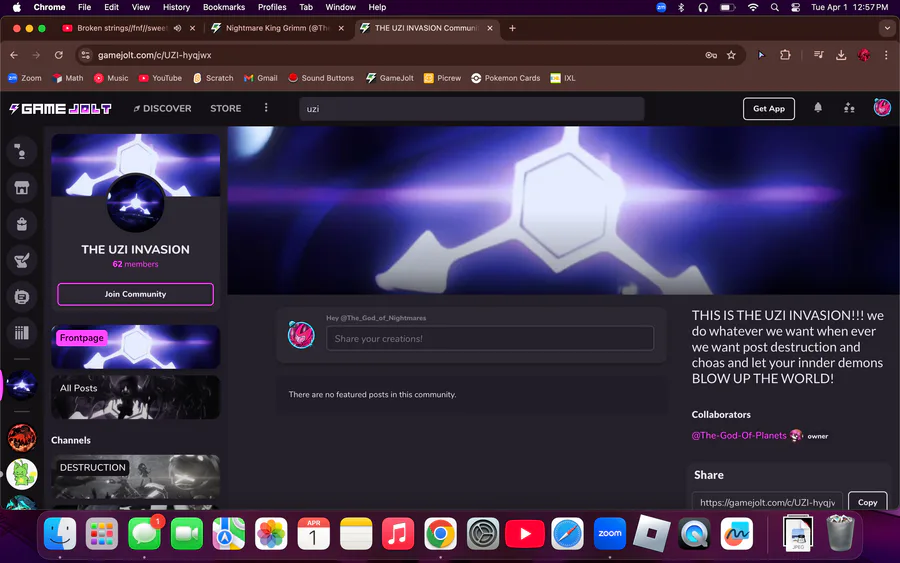The height and width of the screenshot is (563, 900).
Task: Bookmark this page with the star icon
Action: pyautogui.click(x=731, y=55)
